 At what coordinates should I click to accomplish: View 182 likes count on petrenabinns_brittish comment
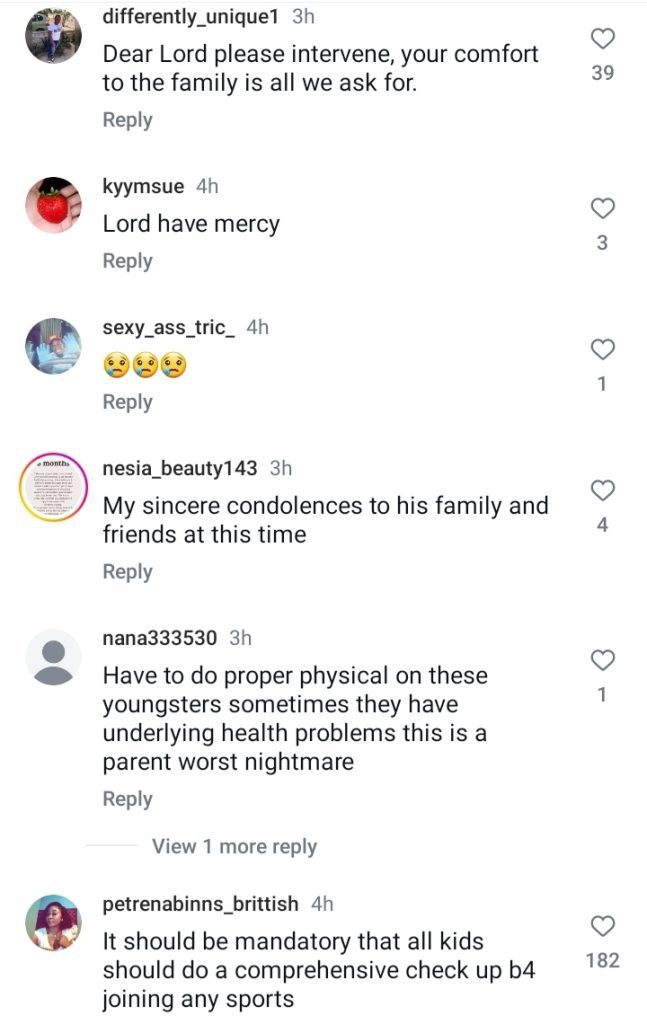(x=603, y=961)
